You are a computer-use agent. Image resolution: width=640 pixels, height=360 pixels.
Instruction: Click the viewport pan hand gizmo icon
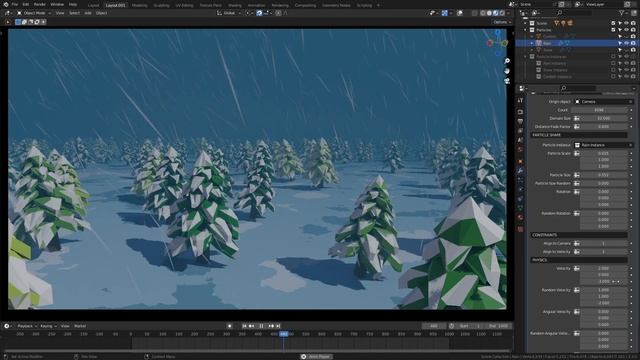tap(507, 71)
